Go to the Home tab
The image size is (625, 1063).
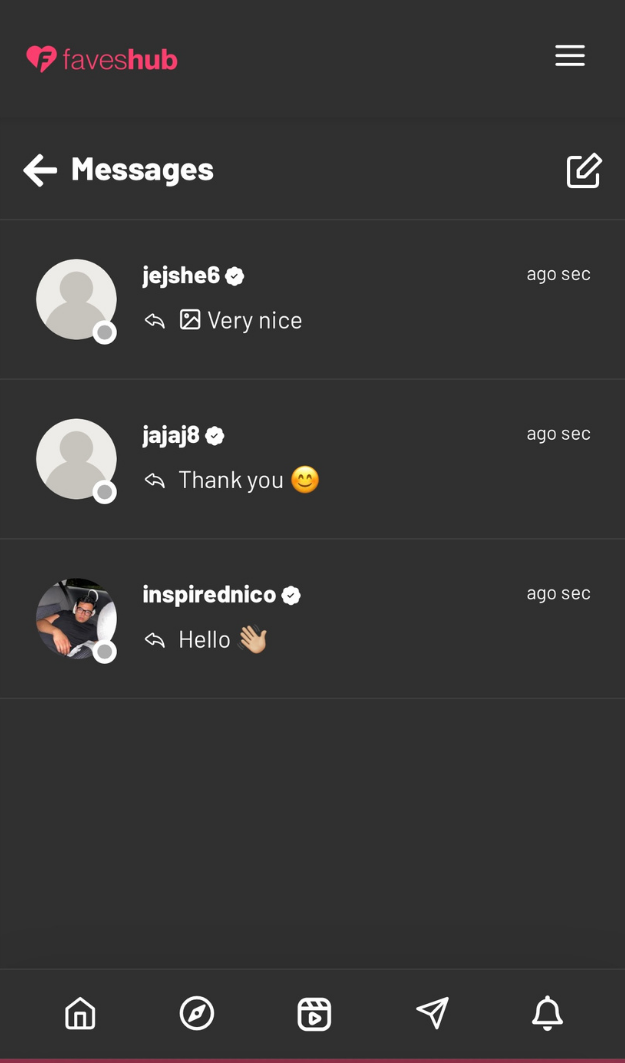click(x=80, y=1013)
